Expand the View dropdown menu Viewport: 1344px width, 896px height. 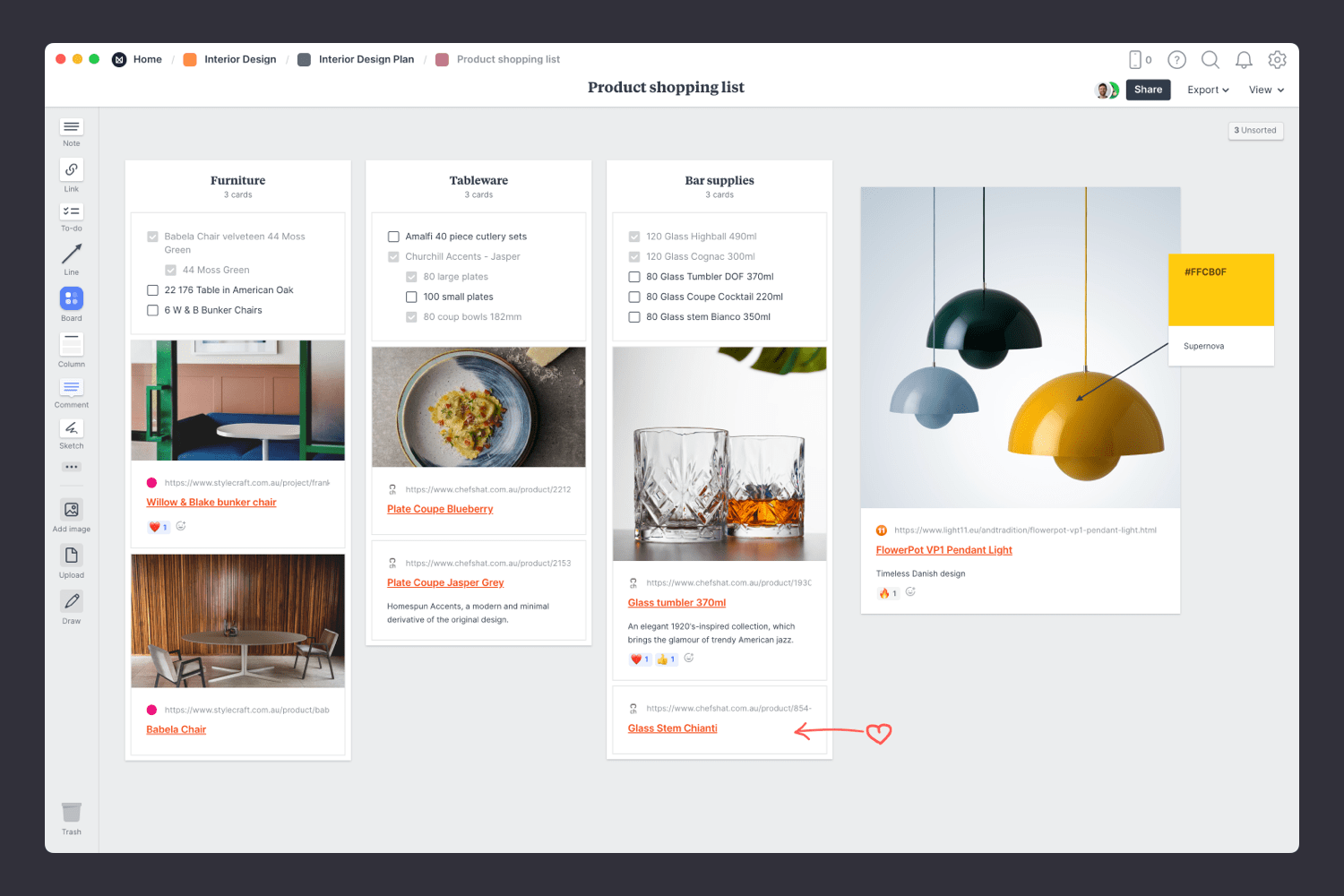click(1266, 90)
